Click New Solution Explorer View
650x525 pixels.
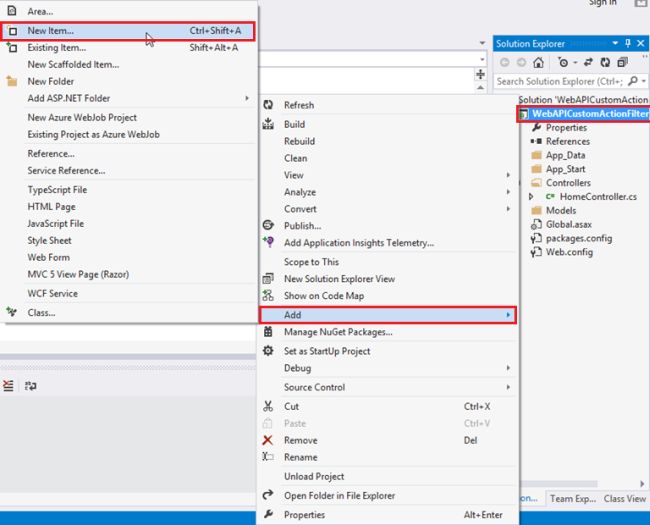(x=388, y=279)
